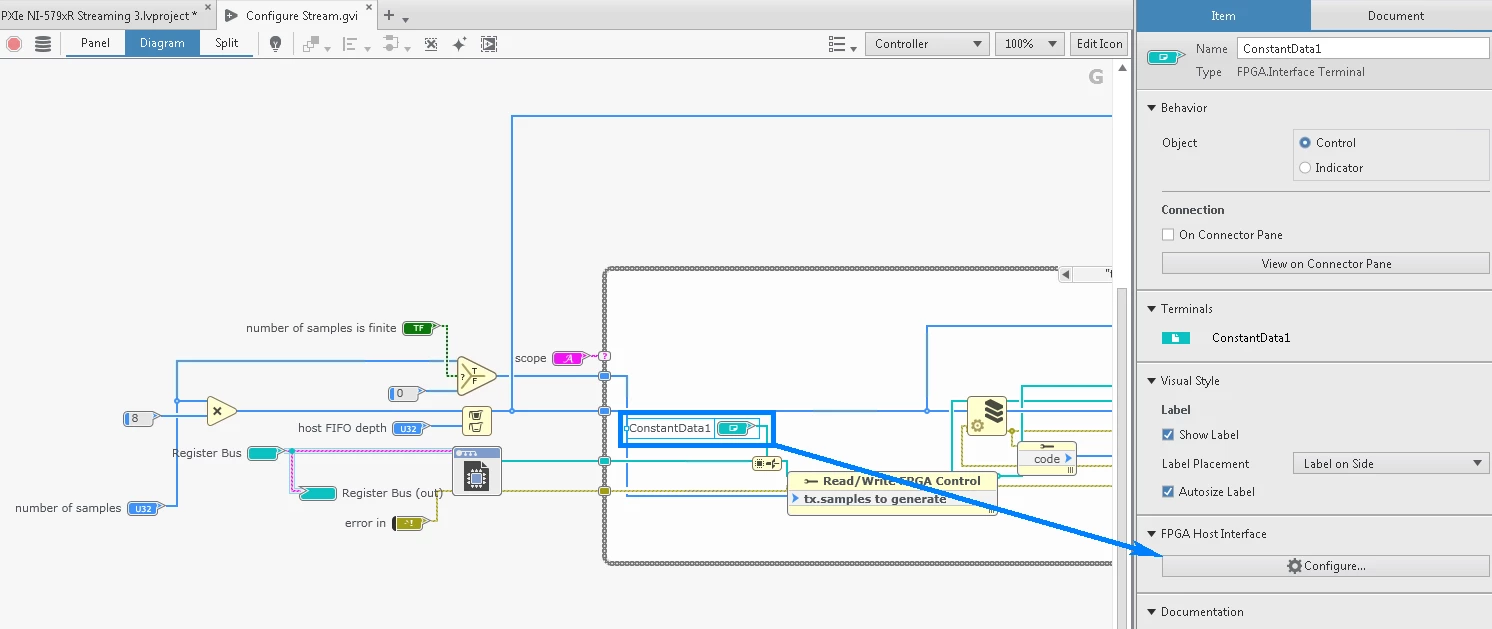This screenshot has height=629, width=1492.
Task: Click the navigate to panel icon
Action: pos(490,43)
